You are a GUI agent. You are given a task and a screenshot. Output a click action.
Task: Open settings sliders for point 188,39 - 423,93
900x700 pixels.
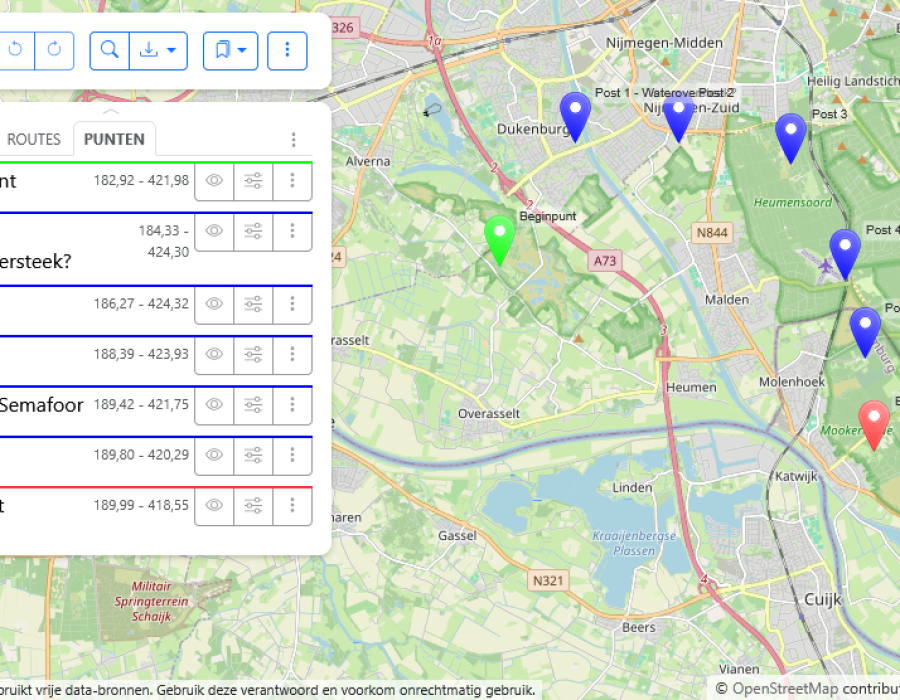coord(253,354)
